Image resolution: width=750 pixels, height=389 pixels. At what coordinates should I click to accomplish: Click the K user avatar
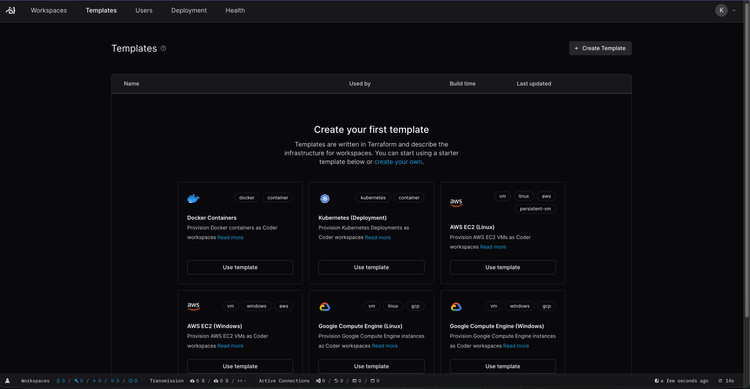(x=721, y=10)
